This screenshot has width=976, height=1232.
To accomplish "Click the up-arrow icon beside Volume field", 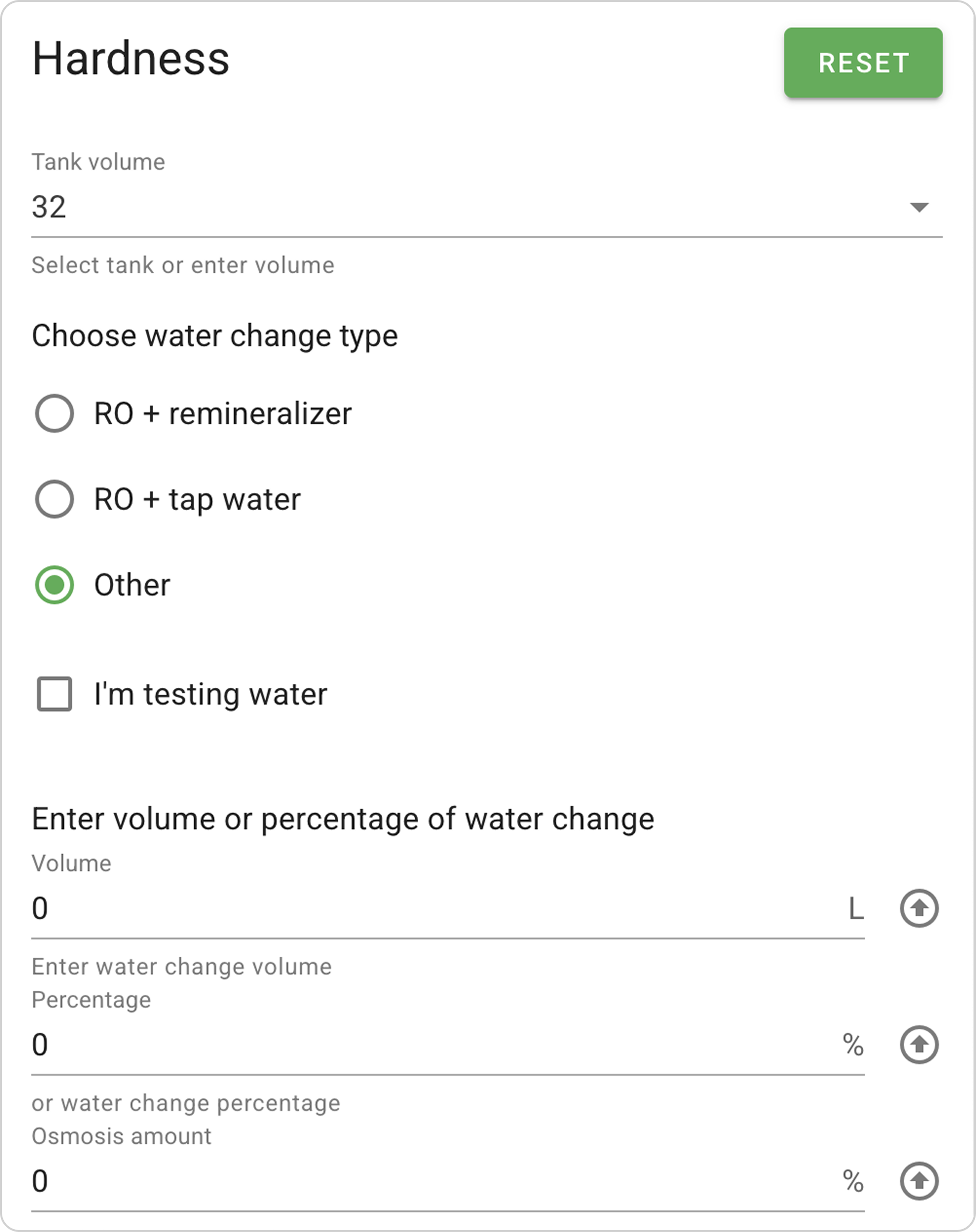I will click(x=919, y=908).
